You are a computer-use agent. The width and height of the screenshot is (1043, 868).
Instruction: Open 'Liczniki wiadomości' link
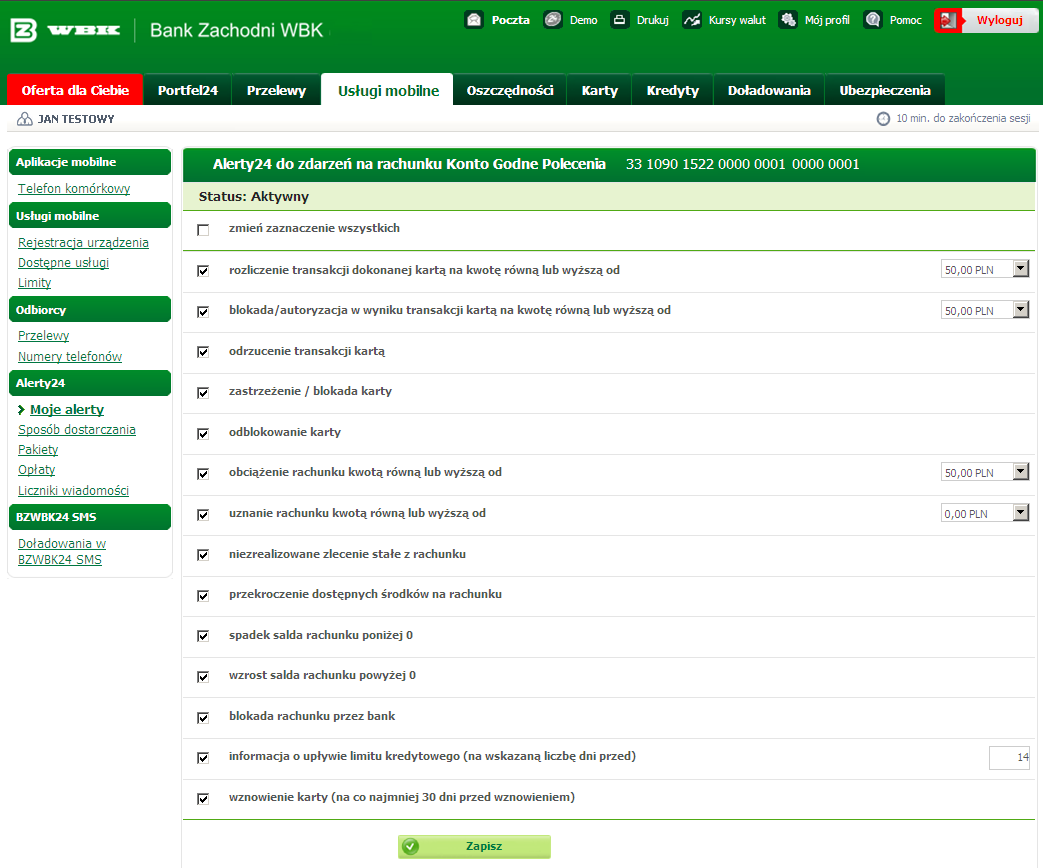73,490
